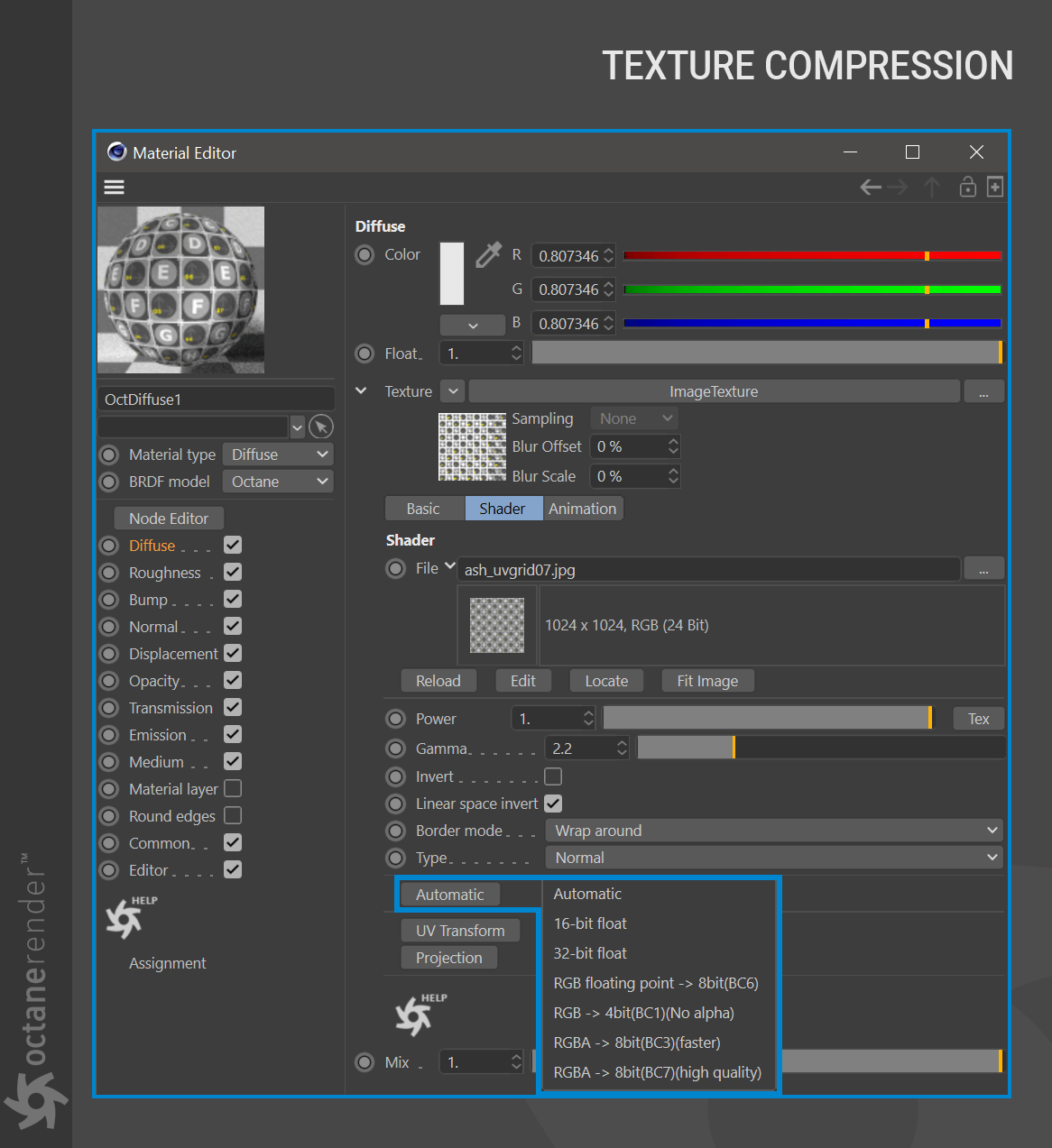The image size is (1052, 1148).
Task: Open the BRDF model Octane dropdown
Action: tap(278, 482)
